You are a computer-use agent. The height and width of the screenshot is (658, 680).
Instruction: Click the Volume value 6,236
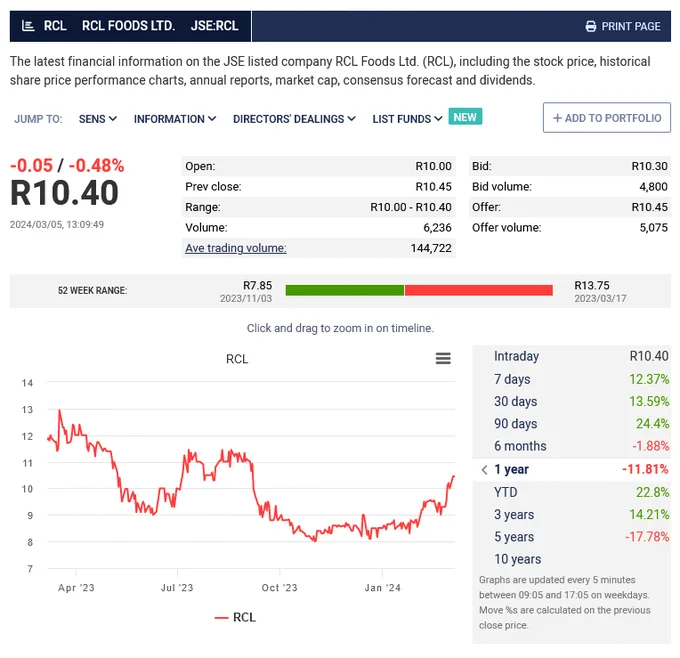pos(437,228)
